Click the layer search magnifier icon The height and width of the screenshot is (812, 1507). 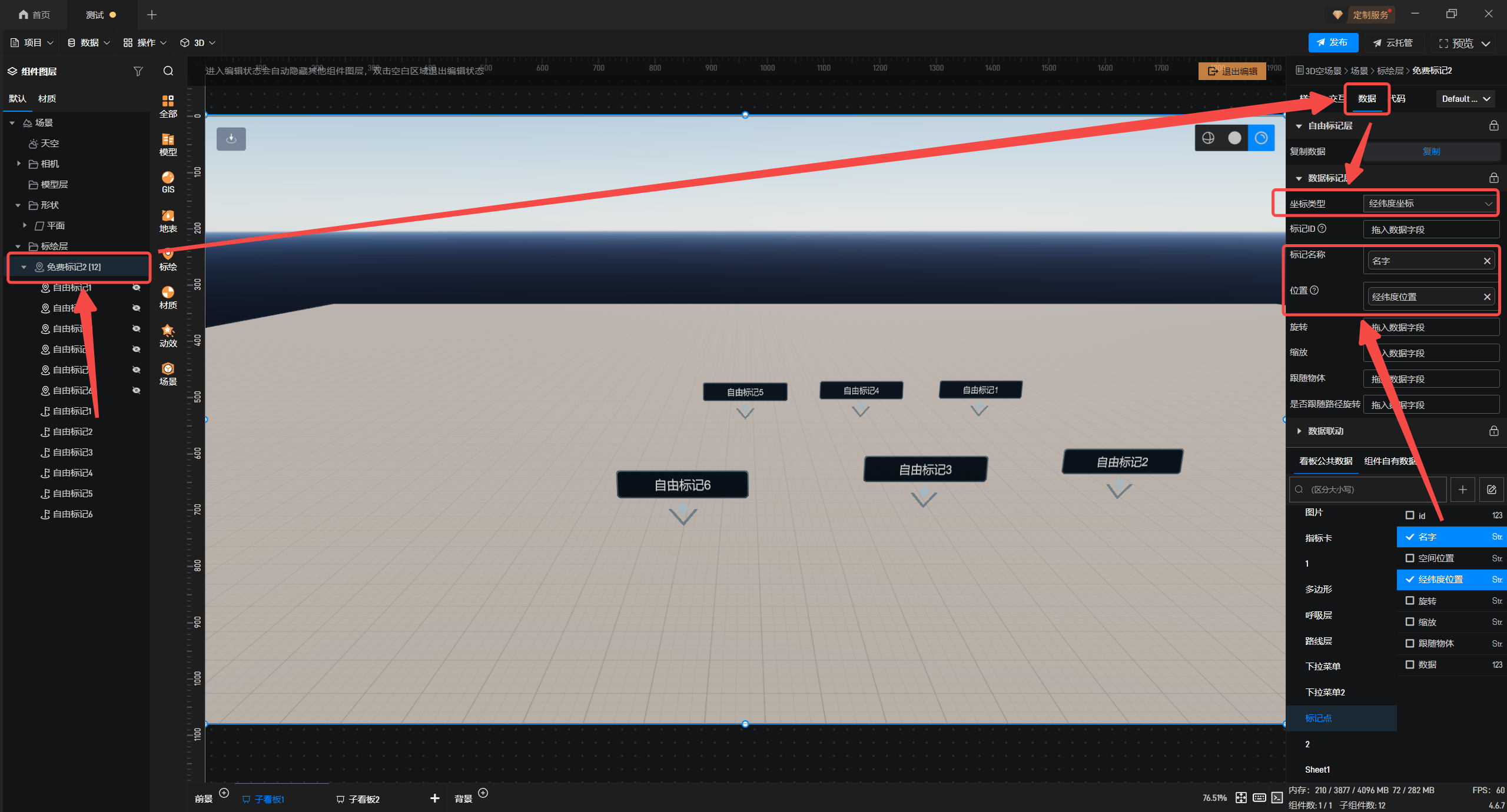point(168,71)
